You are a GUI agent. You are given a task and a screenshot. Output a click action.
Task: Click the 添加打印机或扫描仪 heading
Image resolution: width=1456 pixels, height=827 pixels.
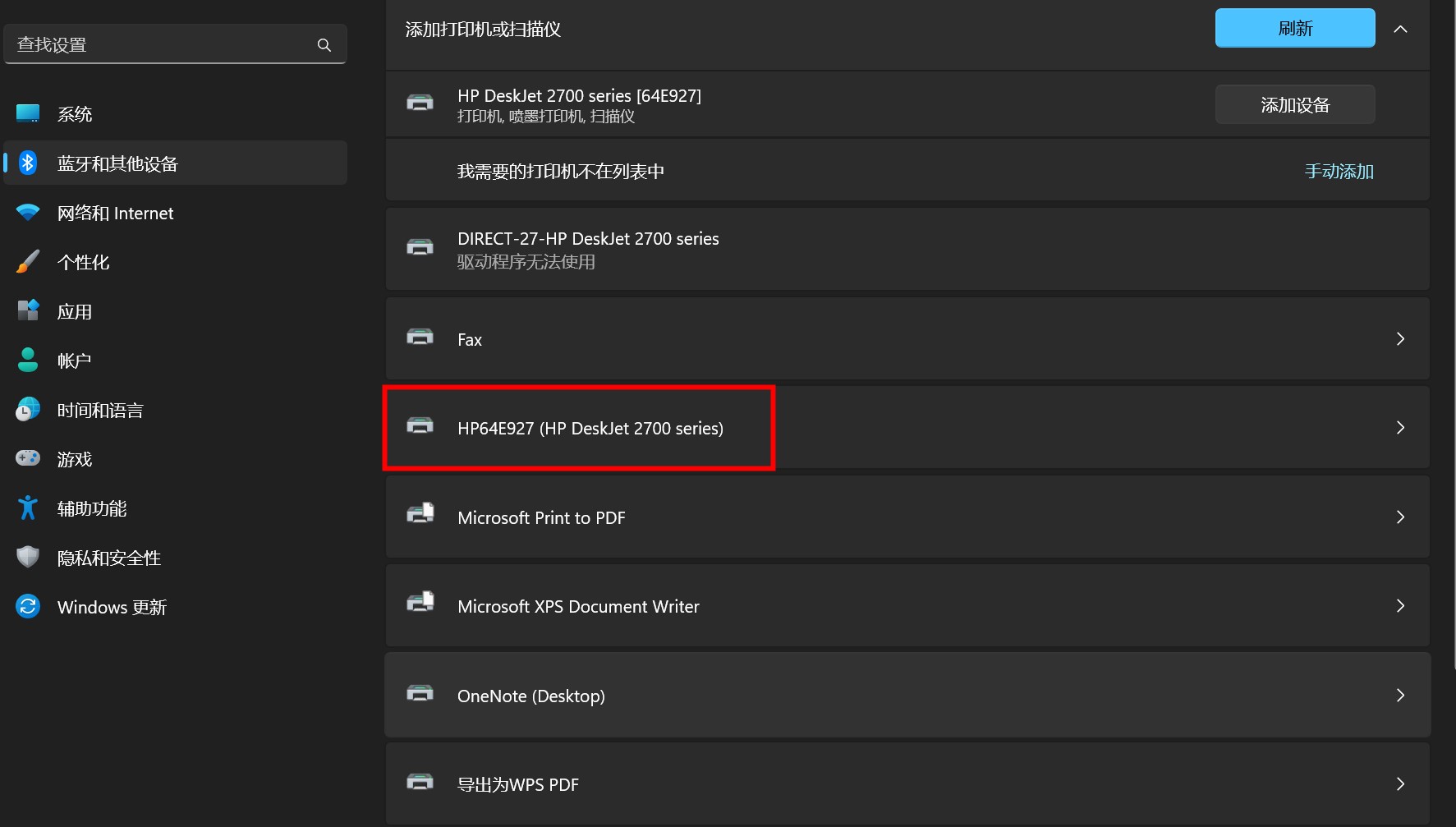point(483,30)
